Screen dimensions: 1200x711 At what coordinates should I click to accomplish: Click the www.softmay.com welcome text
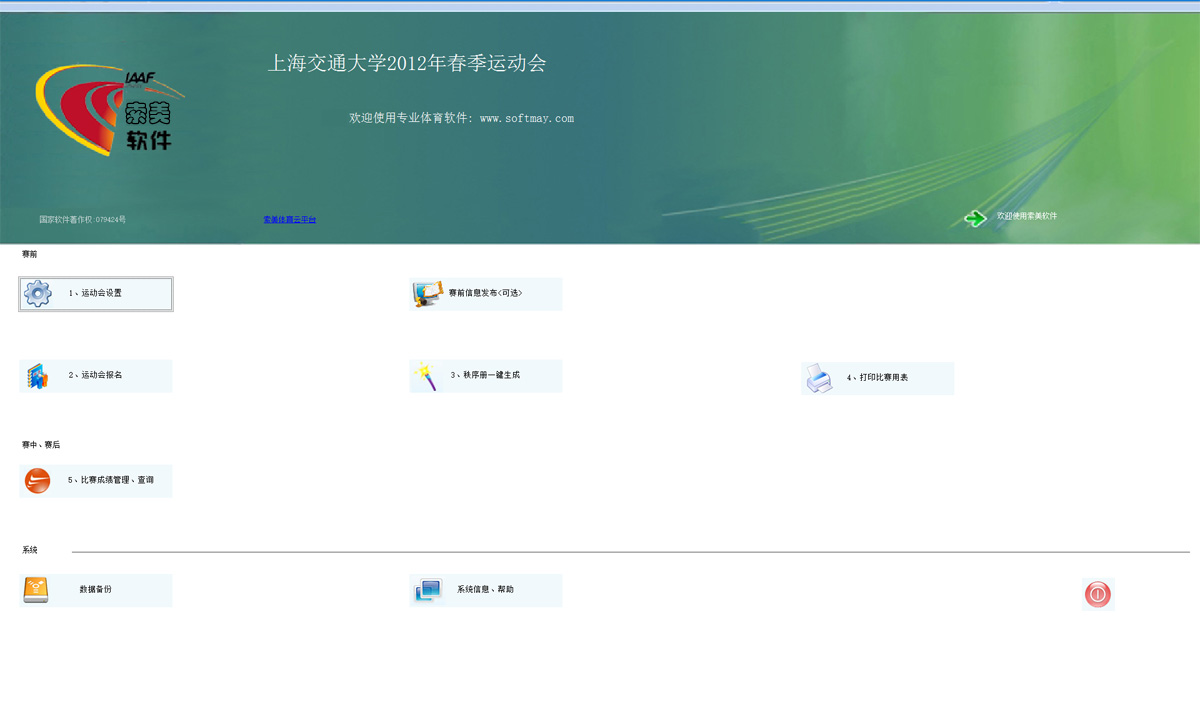tap(461, 118)
